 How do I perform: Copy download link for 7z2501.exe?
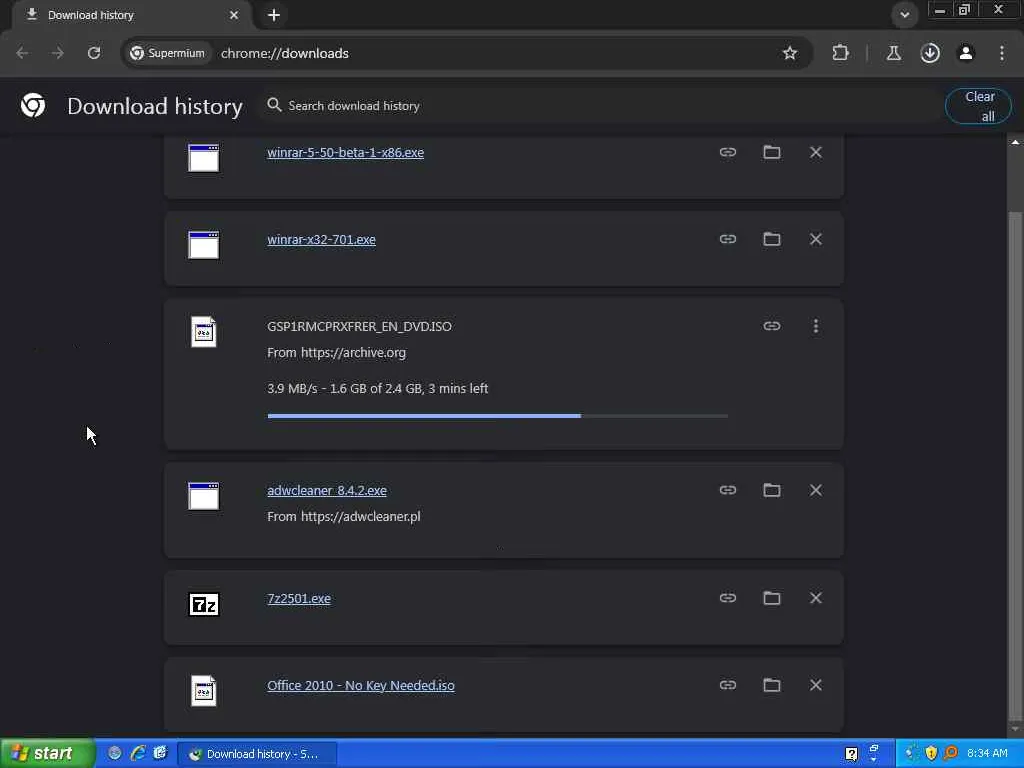[x=728, y=598]
